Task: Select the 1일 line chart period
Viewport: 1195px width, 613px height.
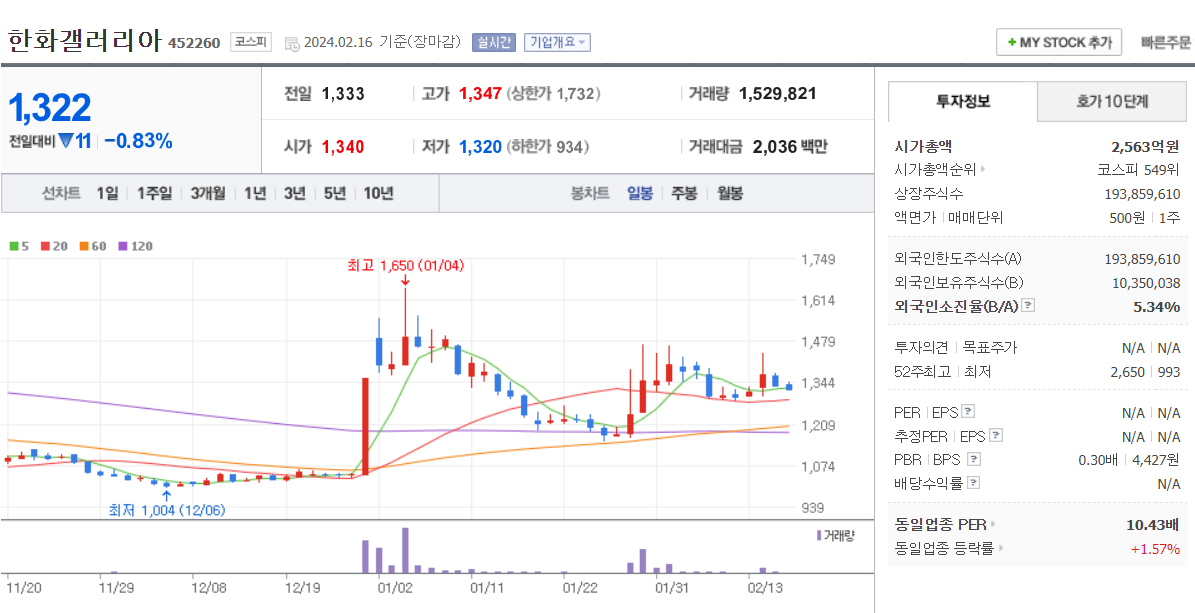Action: (107, 193)
